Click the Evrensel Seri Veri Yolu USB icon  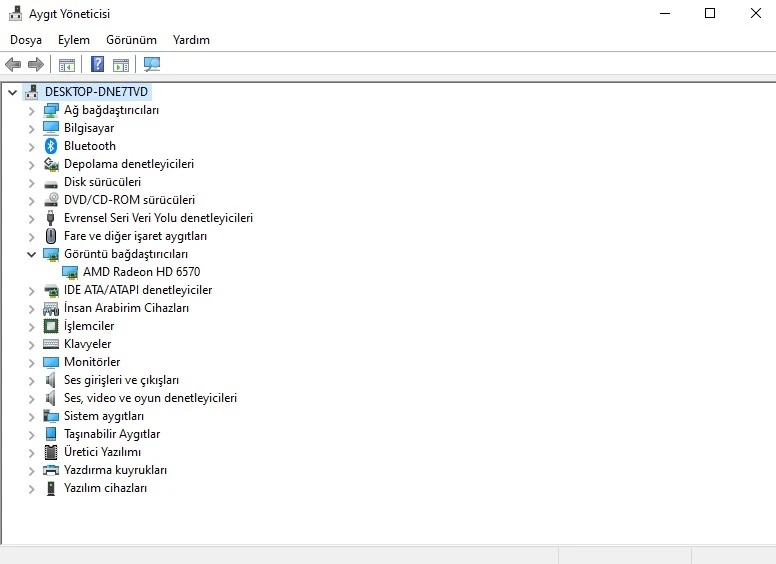[50, 218]
